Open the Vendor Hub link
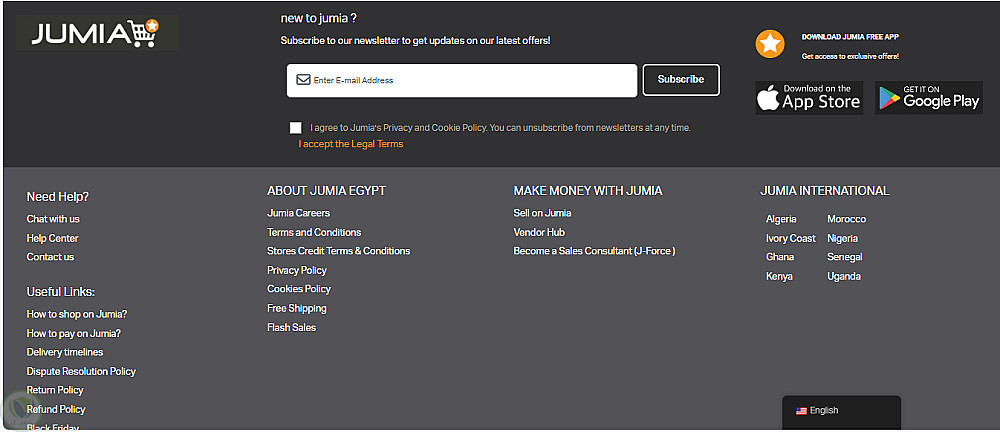 pos(539,232)
